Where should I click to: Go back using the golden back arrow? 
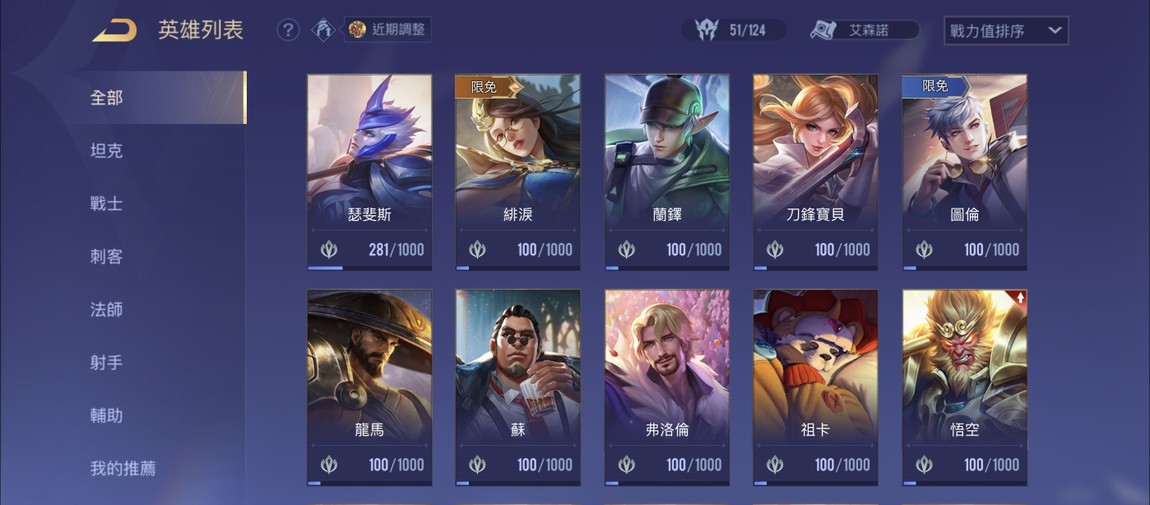pyautogui.click(x=114, y=30)
